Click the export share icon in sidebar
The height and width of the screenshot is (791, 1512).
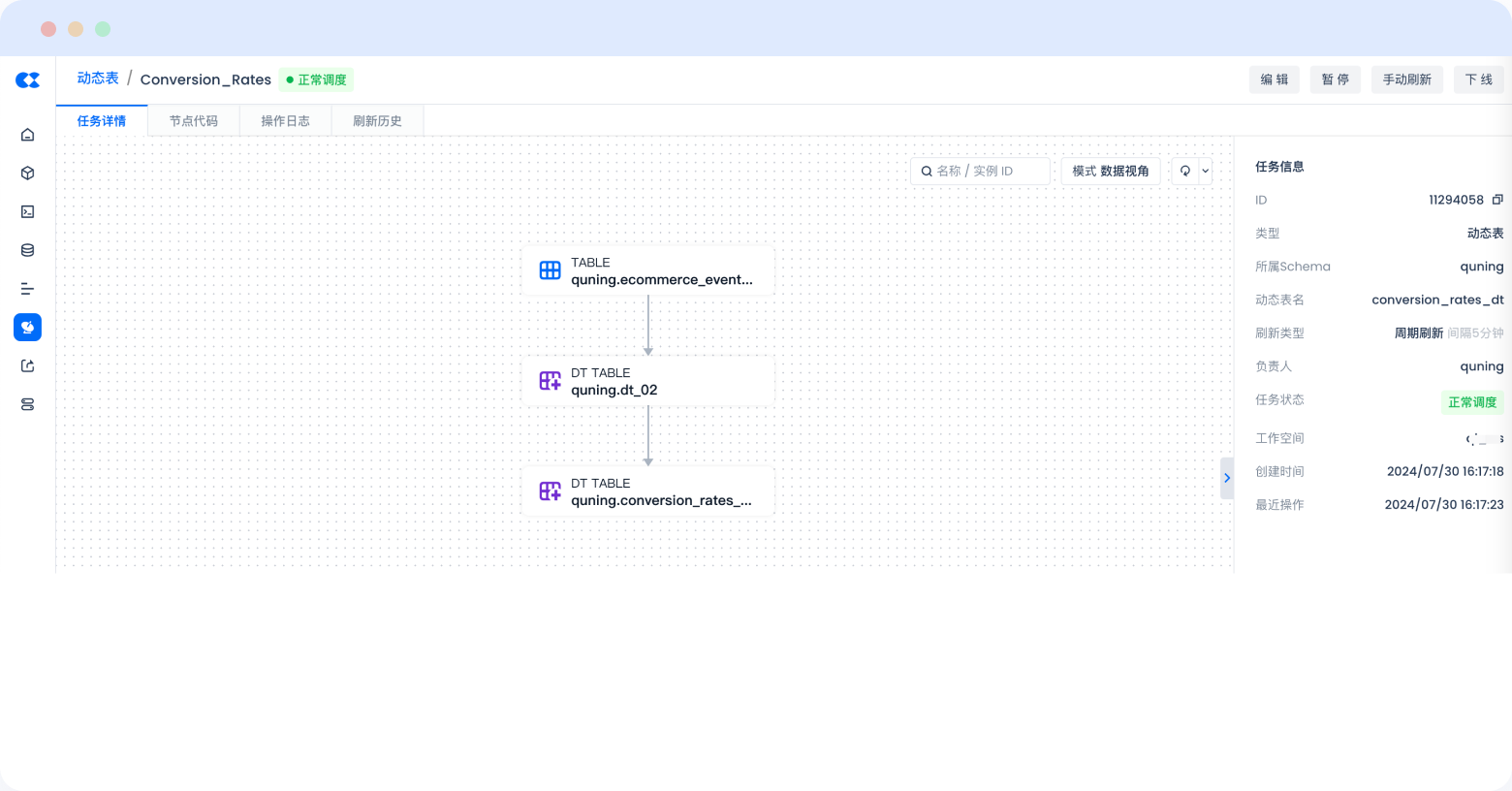(x=27, y=366)
